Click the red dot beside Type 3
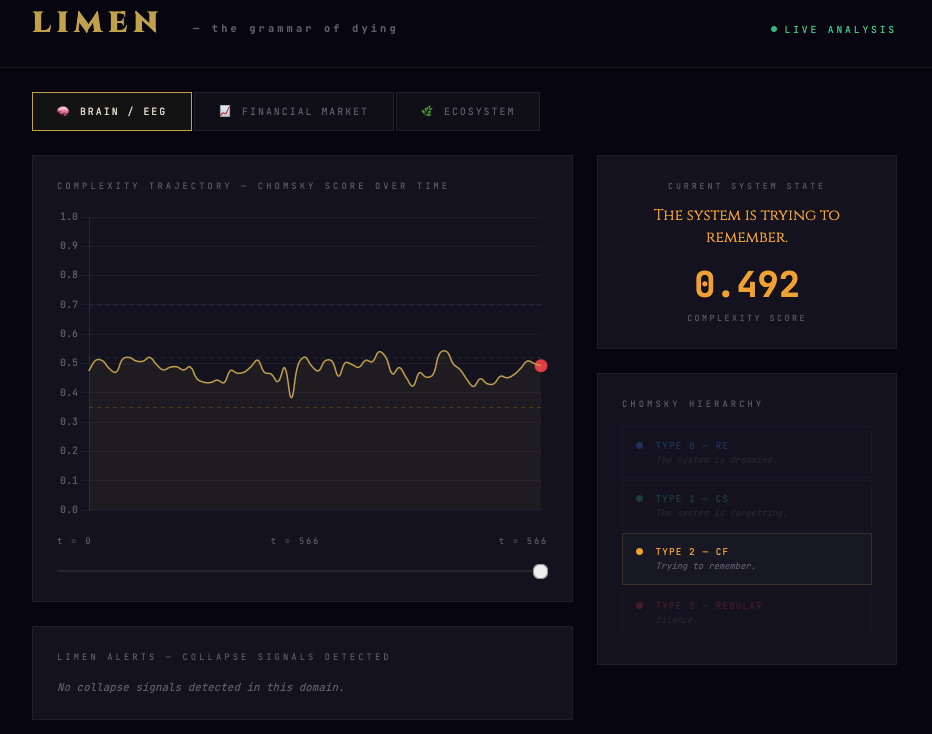The height and width of the screenshot is (734, 932). point(640,606)
